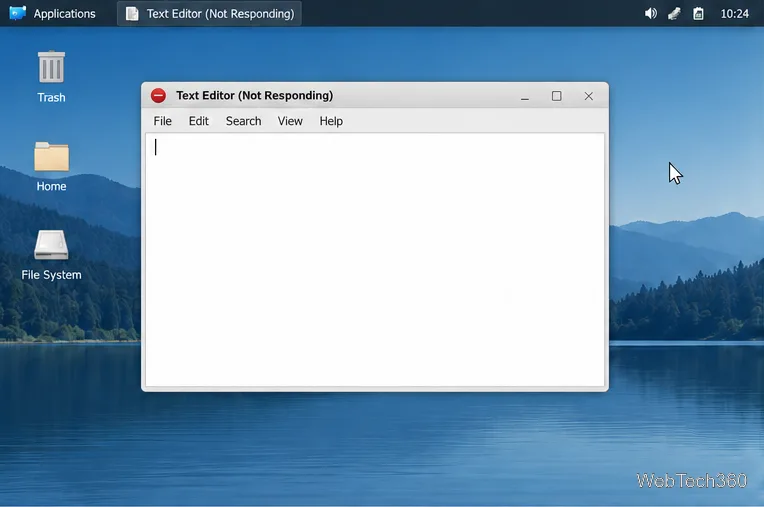764x507 pixels.
Task: Click the Text Editor (Not Responding) title bar text
Action: point(254,95)
